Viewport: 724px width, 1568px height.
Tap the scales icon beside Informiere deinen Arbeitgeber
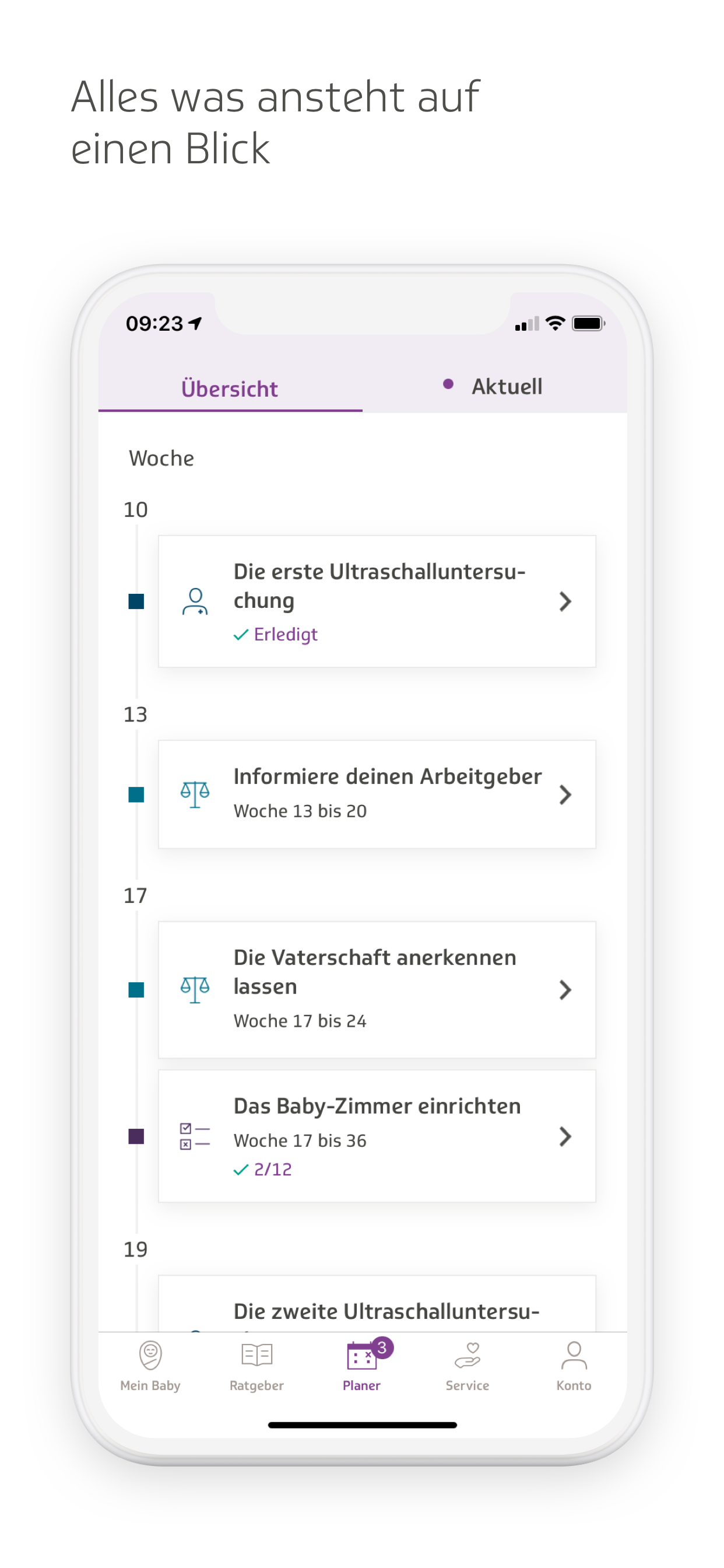point(195,794)
